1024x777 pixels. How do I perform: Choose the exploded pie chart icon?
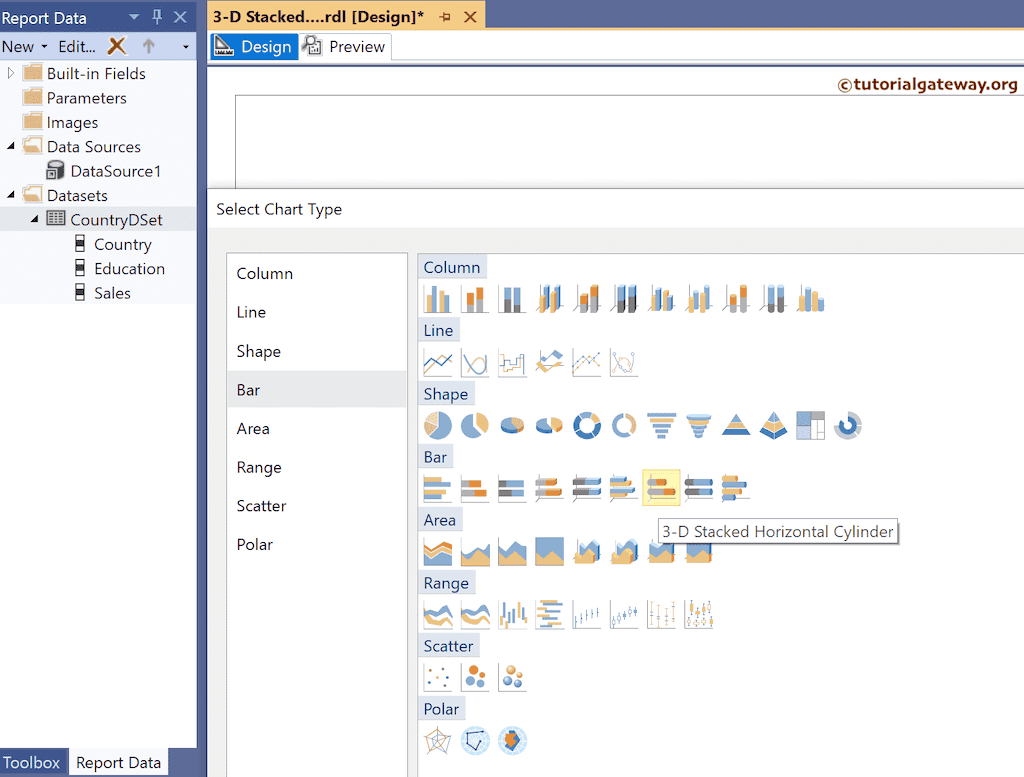pos(475,426)
